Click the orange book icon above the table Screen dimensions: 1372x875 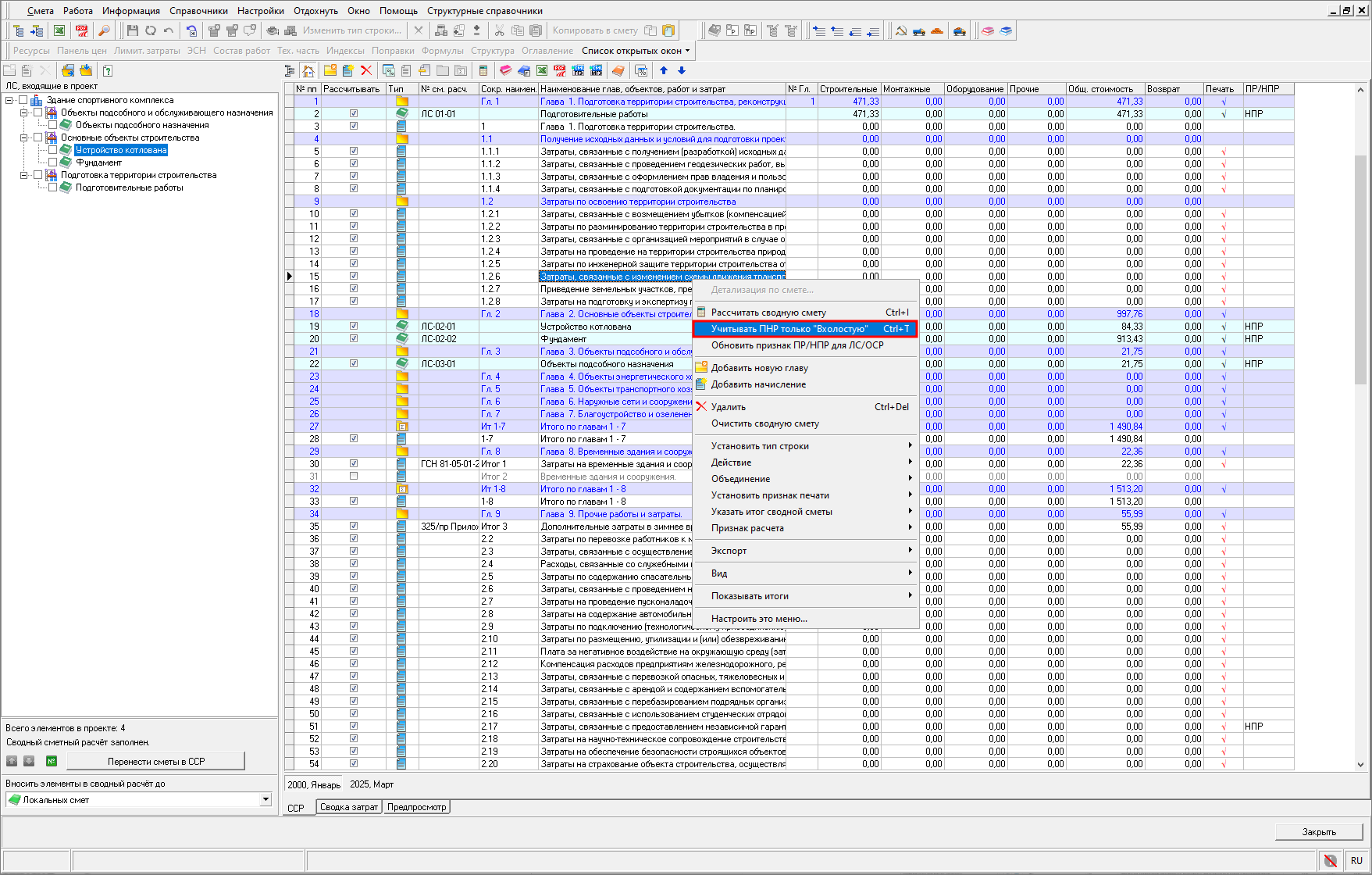(618, 70)
